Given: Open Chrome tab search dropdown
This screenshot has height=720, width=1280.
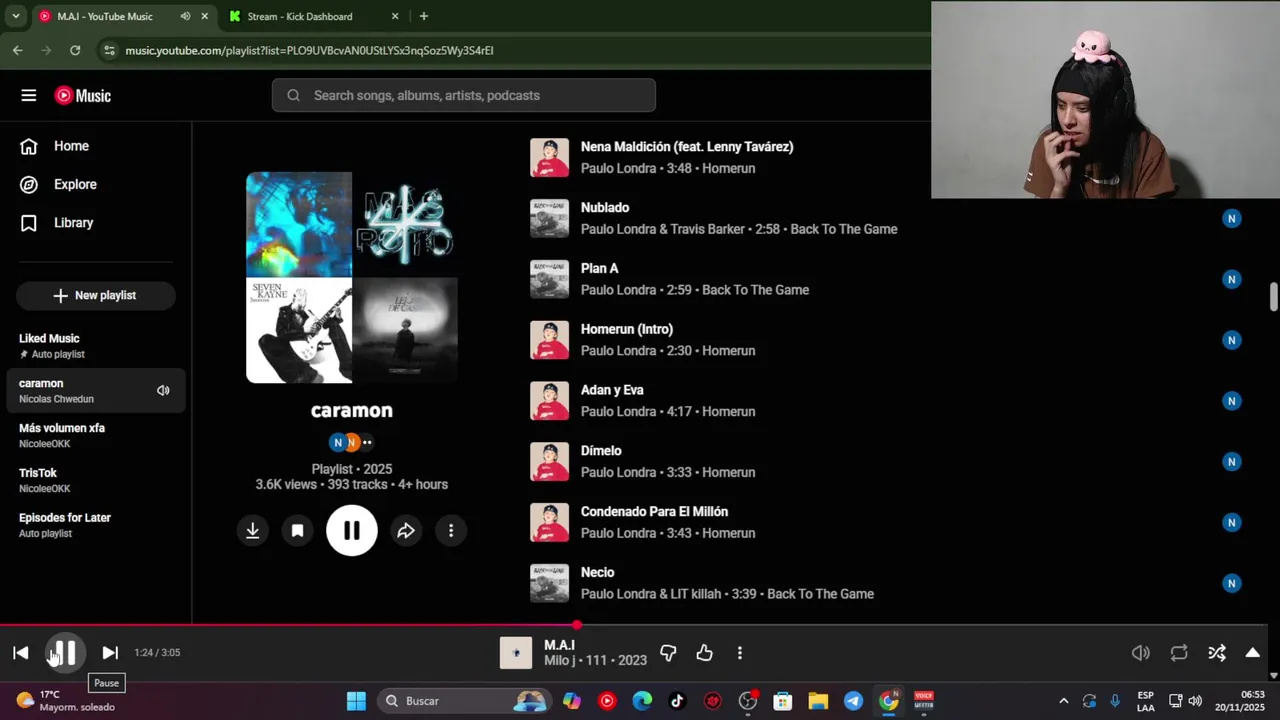Looking at the screenshot, I should (15, 16).
